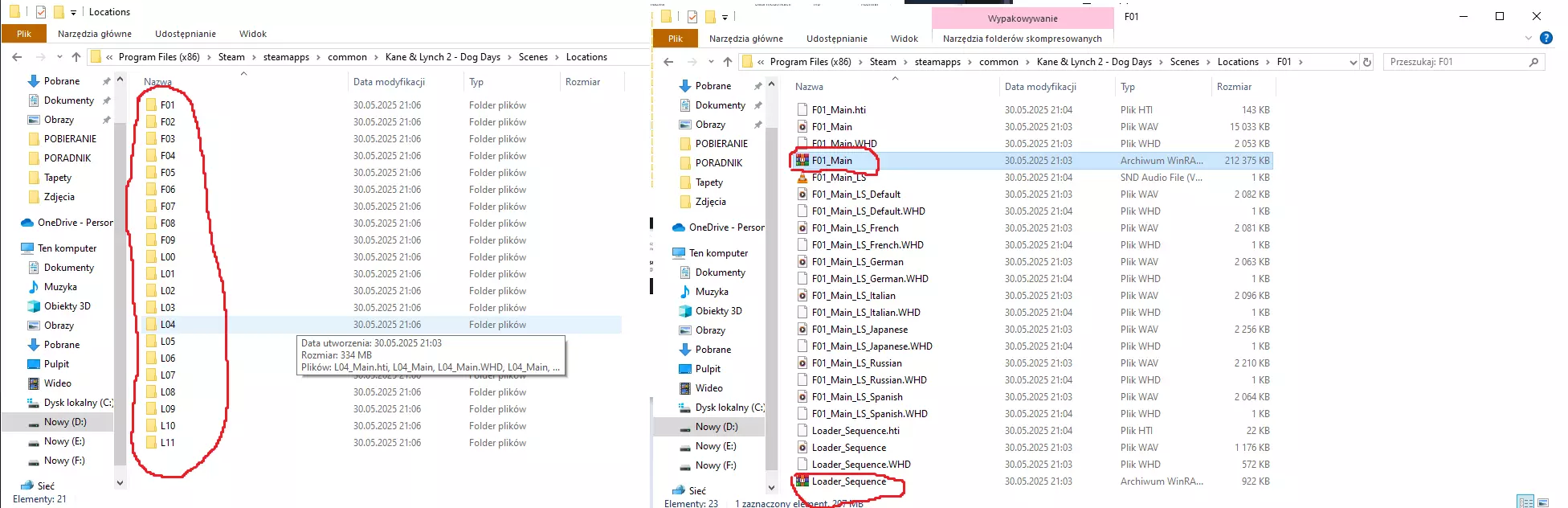Expand the ribbon in F01 window

click(1529, 38)
